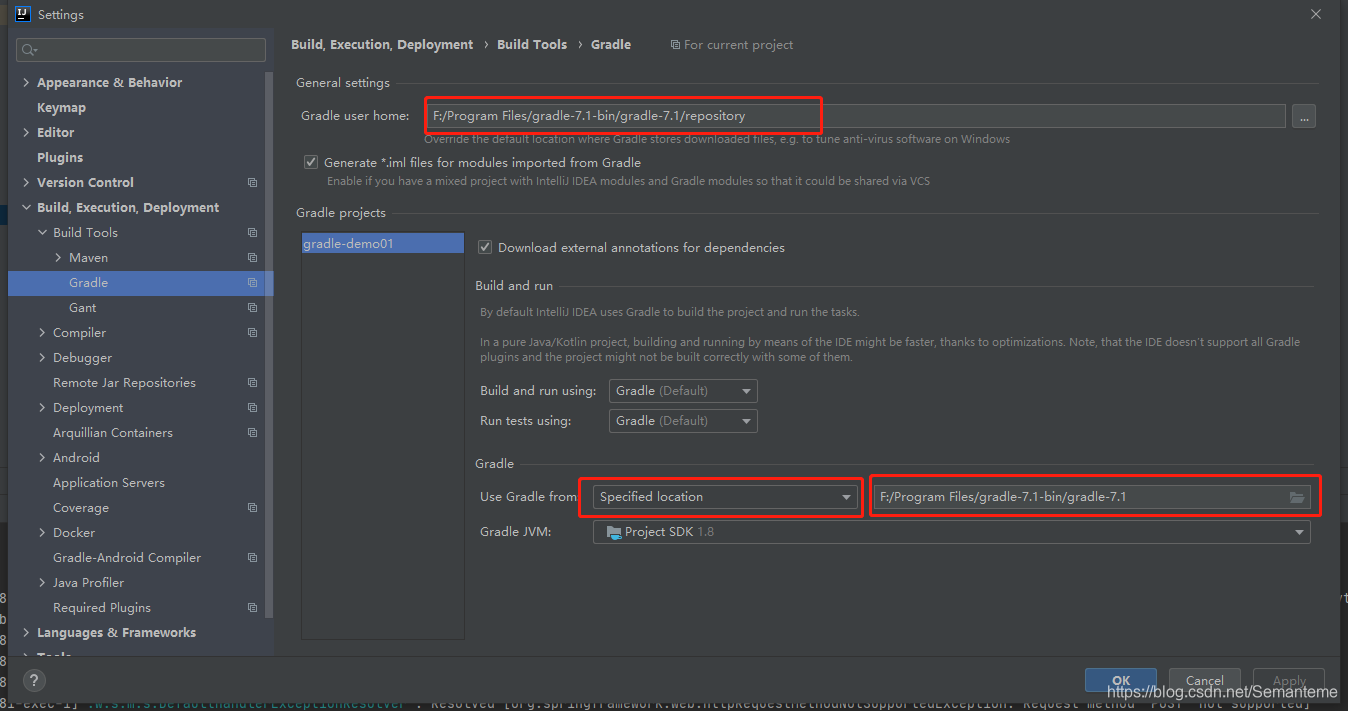Click the project-level icon beside Gradle-Android Compiler
The image size is (1348, 711).
pos(252,558)
